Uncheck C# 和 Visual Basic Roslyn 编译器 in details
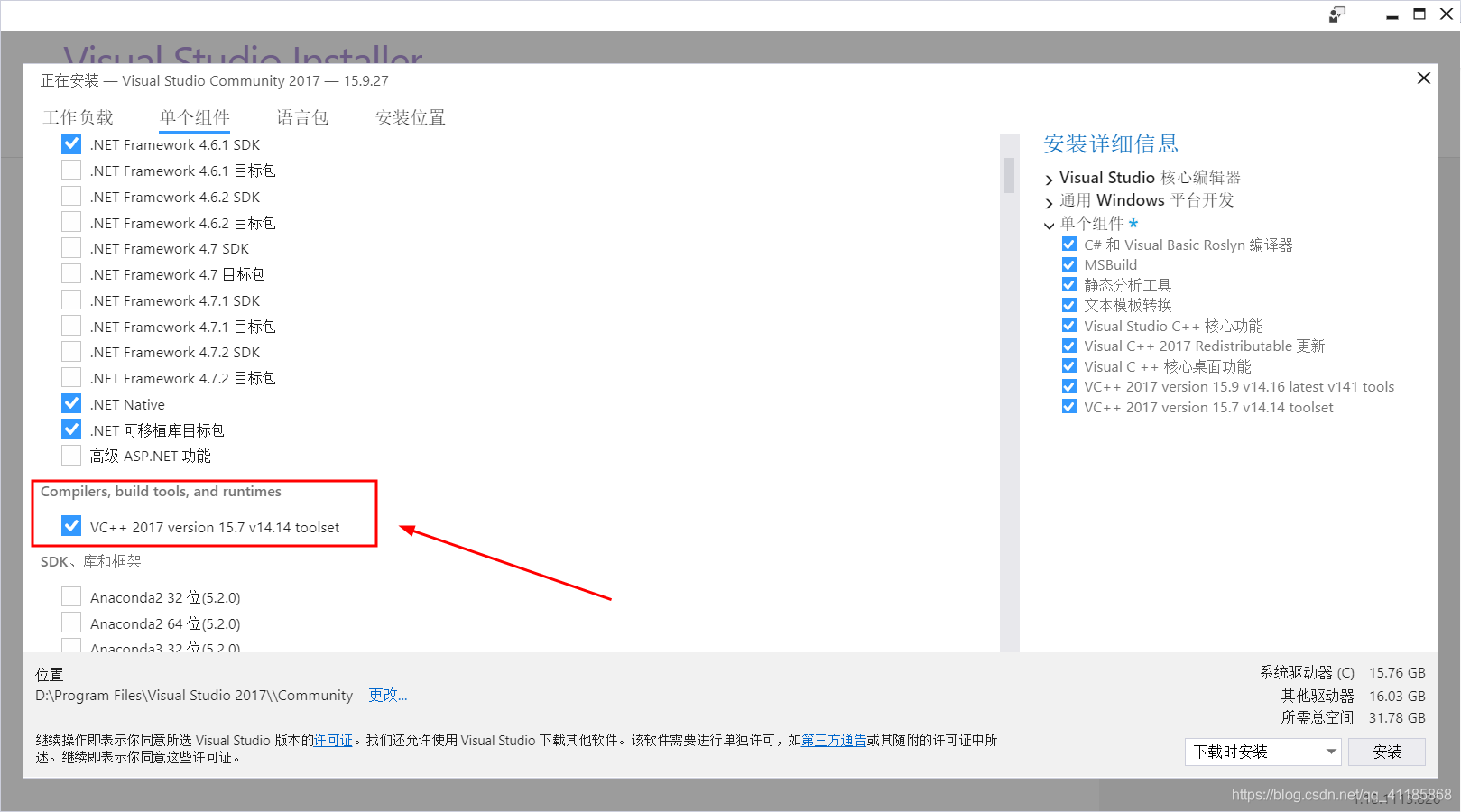Screen dimensions: 1461x812 point(1069,245)
